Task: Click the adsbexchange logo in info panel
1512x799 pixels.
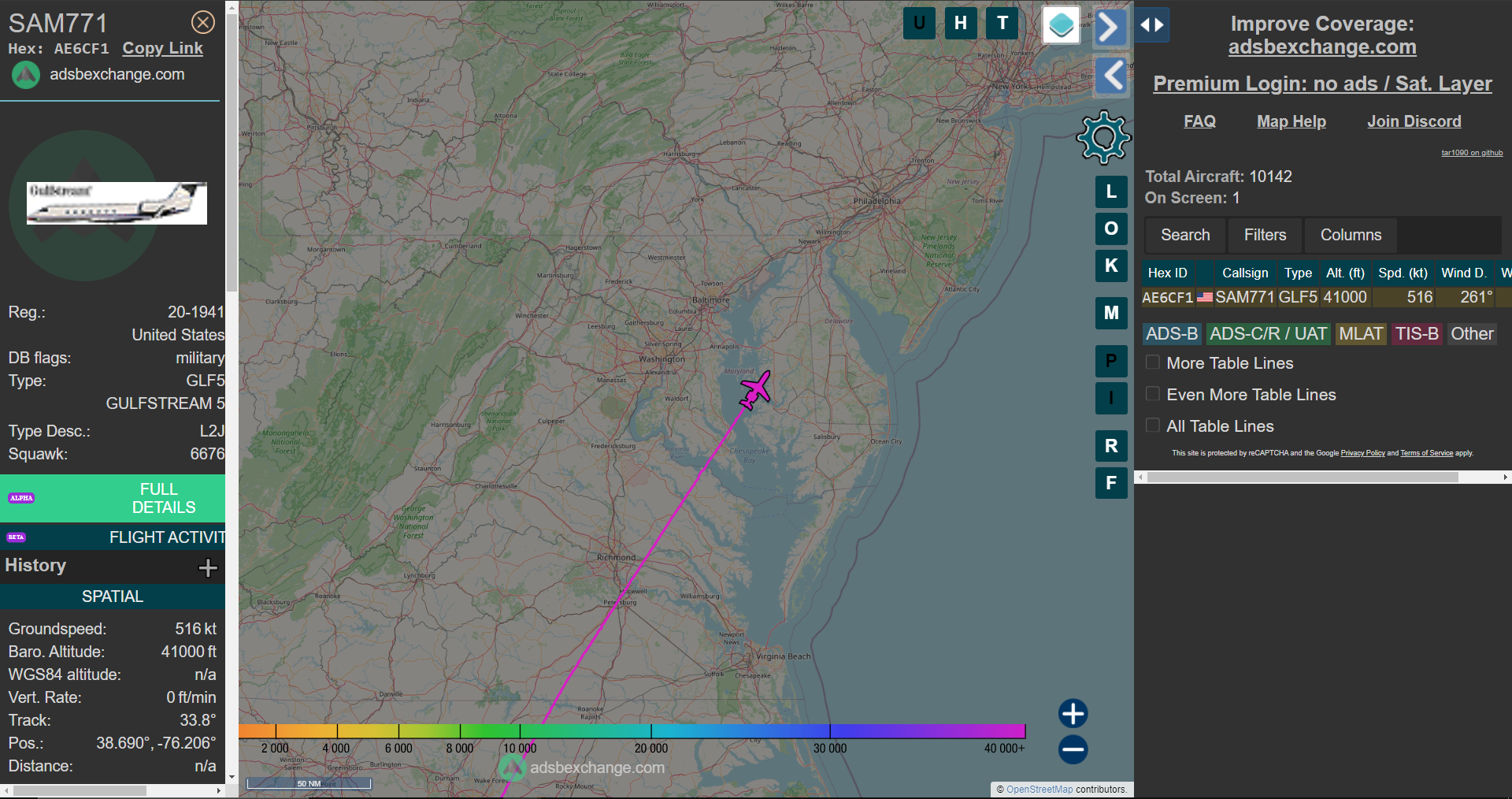Action: click(x=25, y=75)
